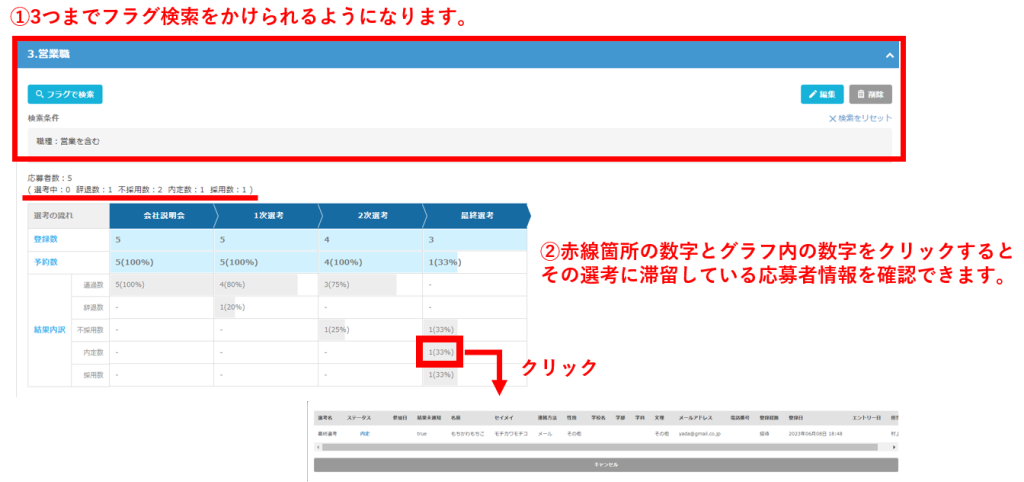
Task: Click 4(80%) 通過数 under 1次選考
Action: point(232,285)
